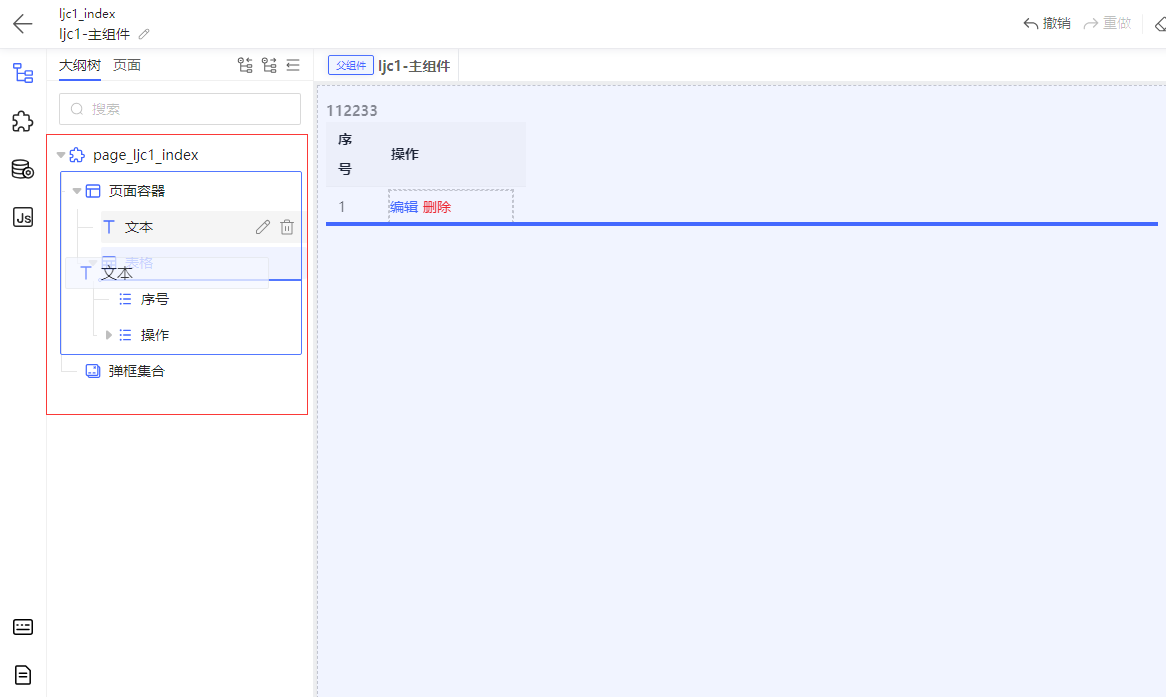
Task: Click the collapse-all tree icon
Action: 269,65
